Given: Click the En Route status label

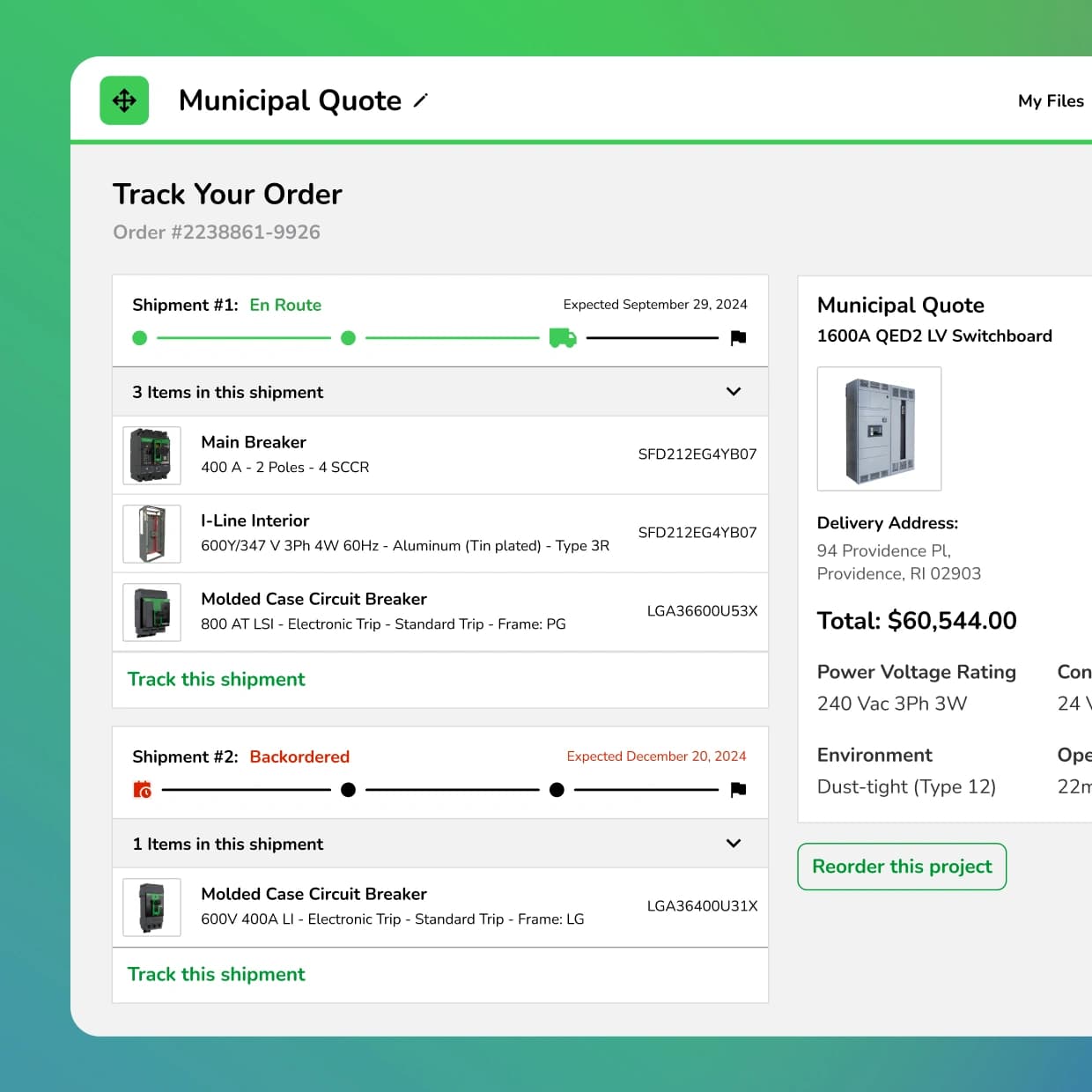Looking at the screenshot, I should 285,305.
